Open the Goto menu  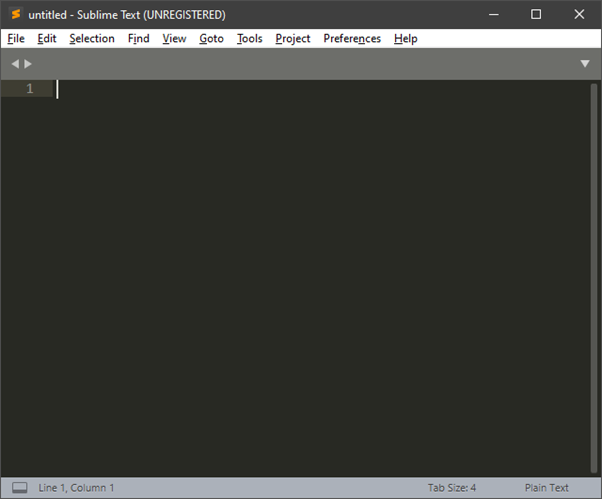pos(211,38)
